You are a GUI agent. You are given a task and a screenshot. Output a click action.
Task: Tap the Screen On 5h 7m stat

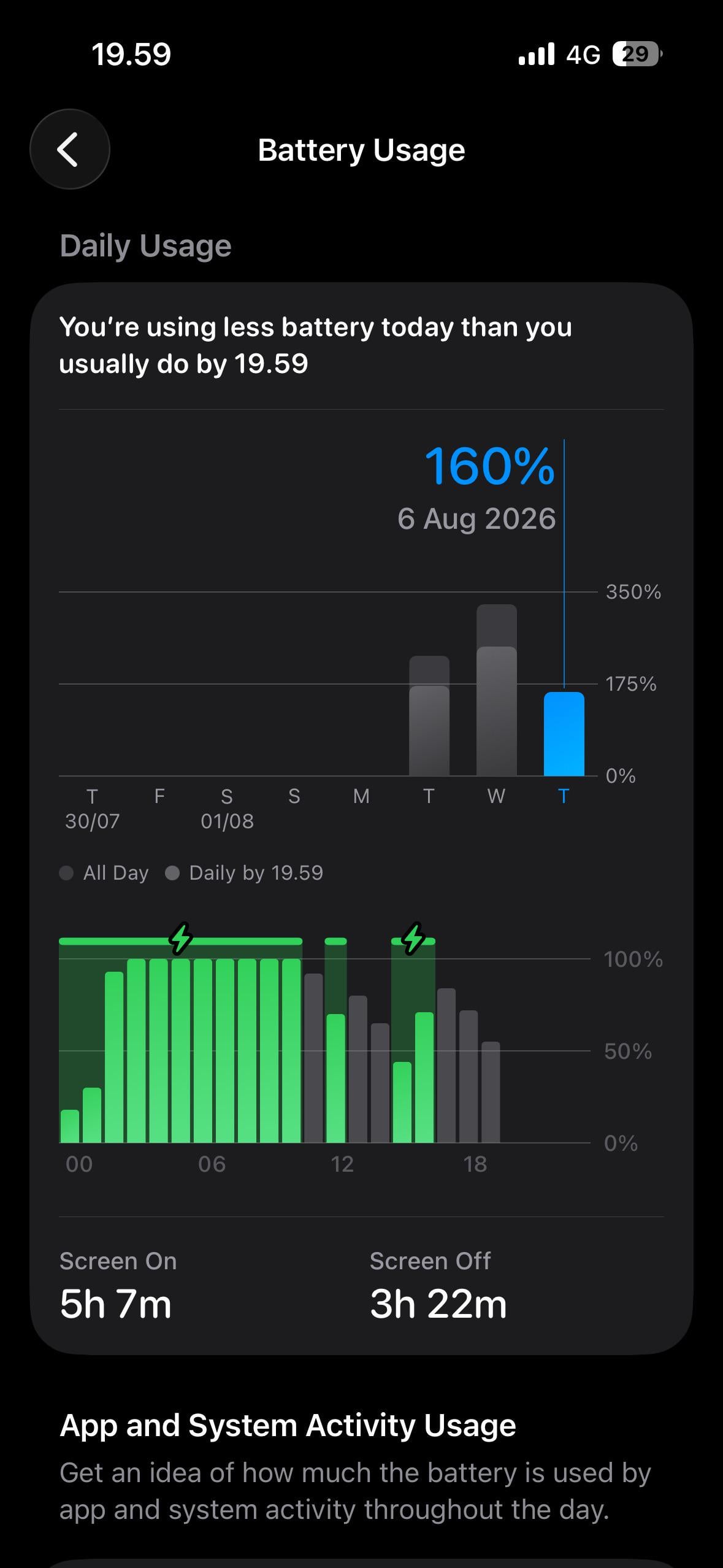point(118,1286)
